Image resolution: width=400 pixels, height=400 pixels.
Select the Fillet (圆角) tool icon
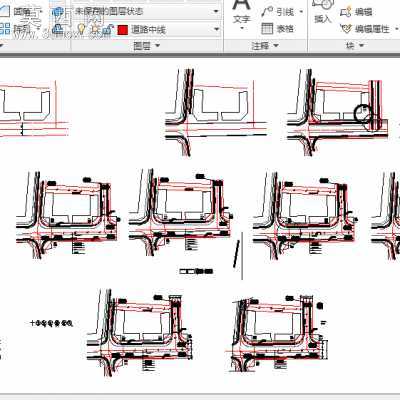click(x=4, y=12)
